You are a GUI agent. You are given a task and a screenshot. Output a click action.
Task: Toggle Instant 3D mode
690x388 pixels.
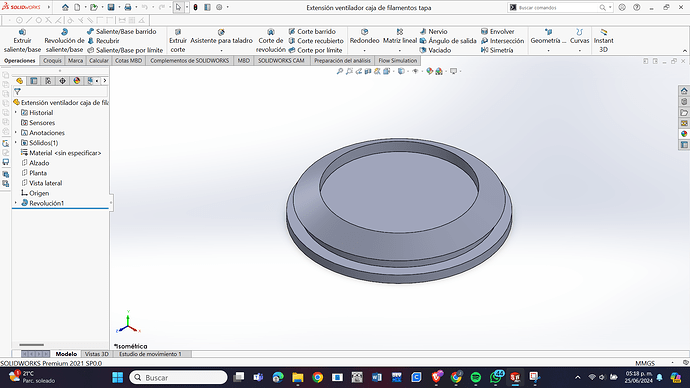point(603,40)
